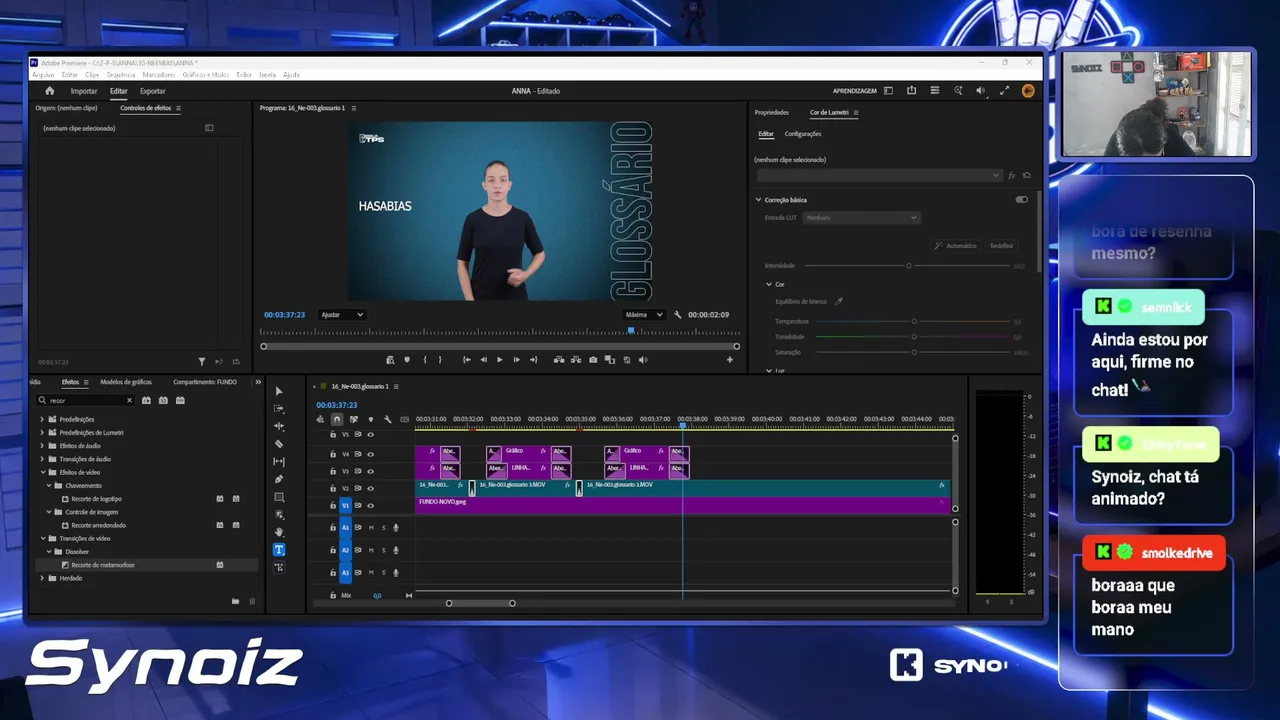The width and height of the screenshot is (1280, 720).
Task: Click the APRENDIZAGEM workspace label
Action: pos(855,91)
